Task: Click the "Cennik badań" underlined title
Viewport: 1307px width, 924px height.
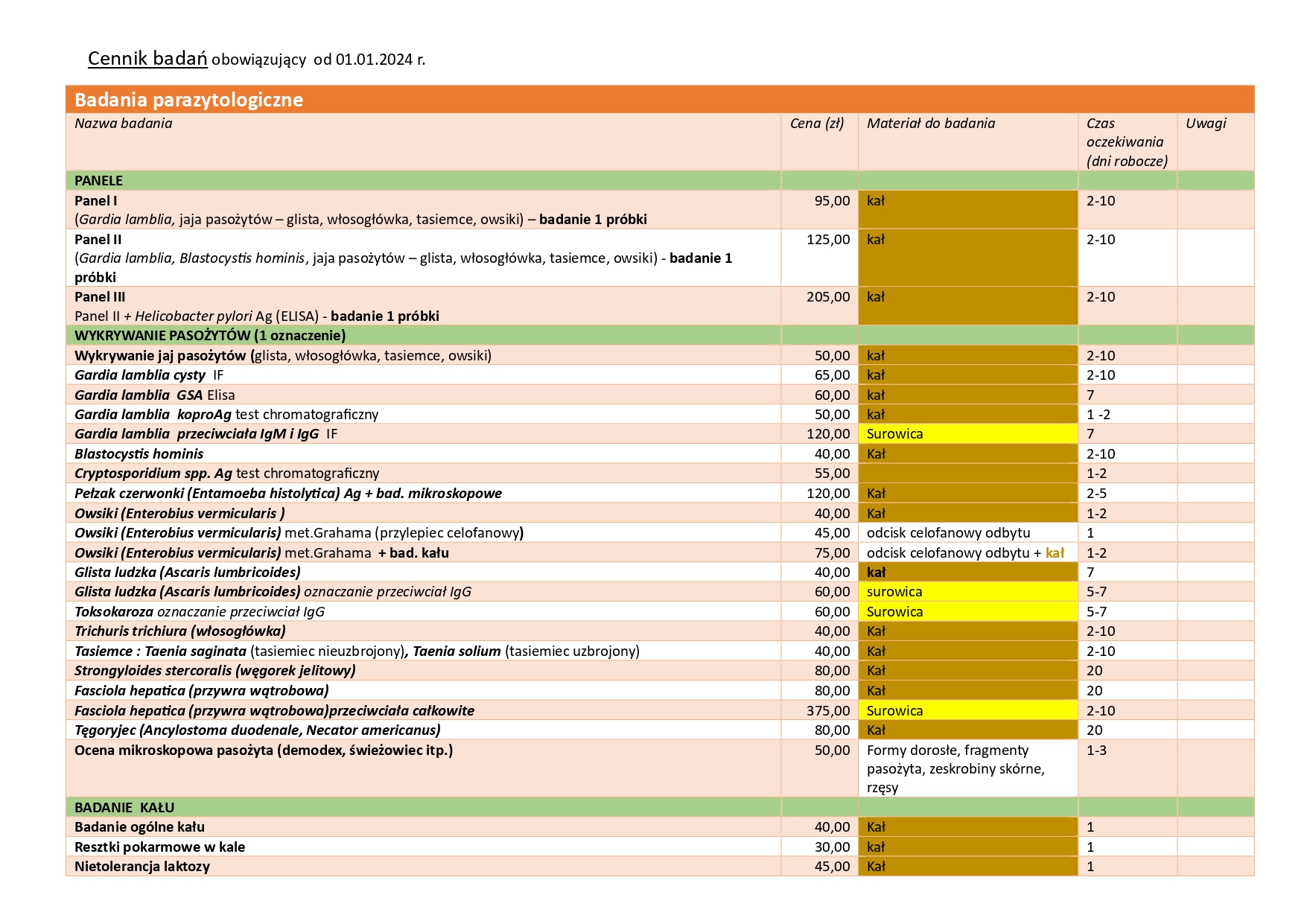Action: pyautogui.click(x=147, y=58)
